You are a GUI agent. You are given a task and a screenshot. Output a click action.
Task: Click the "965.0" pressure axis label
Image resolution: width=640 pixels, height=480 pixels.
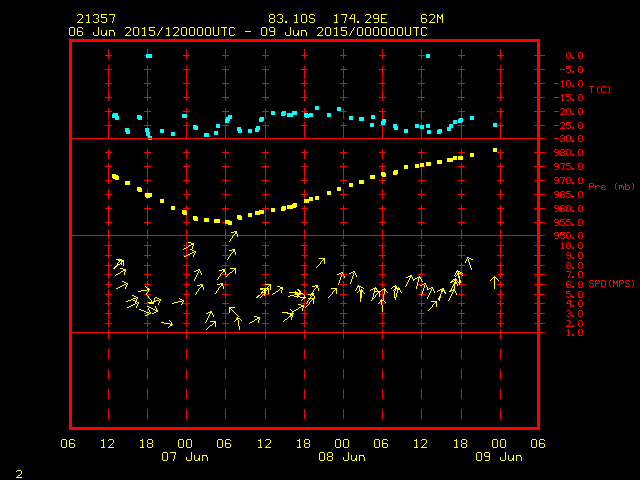point(569,194)
